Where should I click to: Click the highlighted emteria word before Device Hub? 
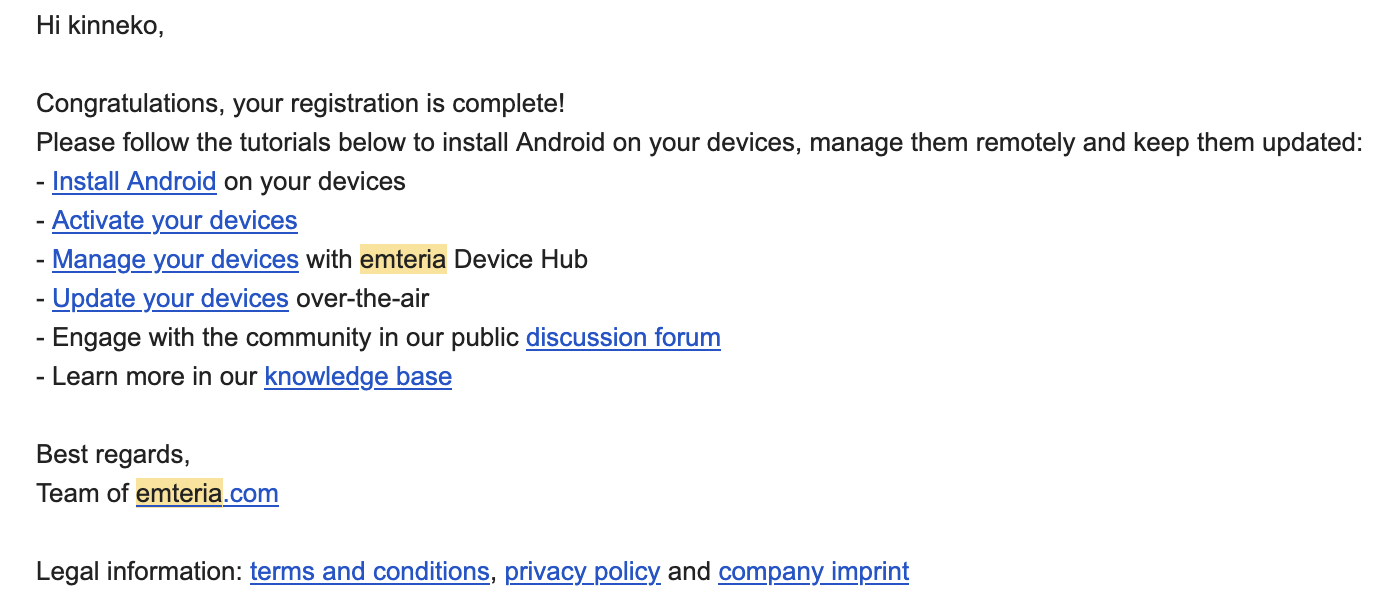(x=403, y=260)
